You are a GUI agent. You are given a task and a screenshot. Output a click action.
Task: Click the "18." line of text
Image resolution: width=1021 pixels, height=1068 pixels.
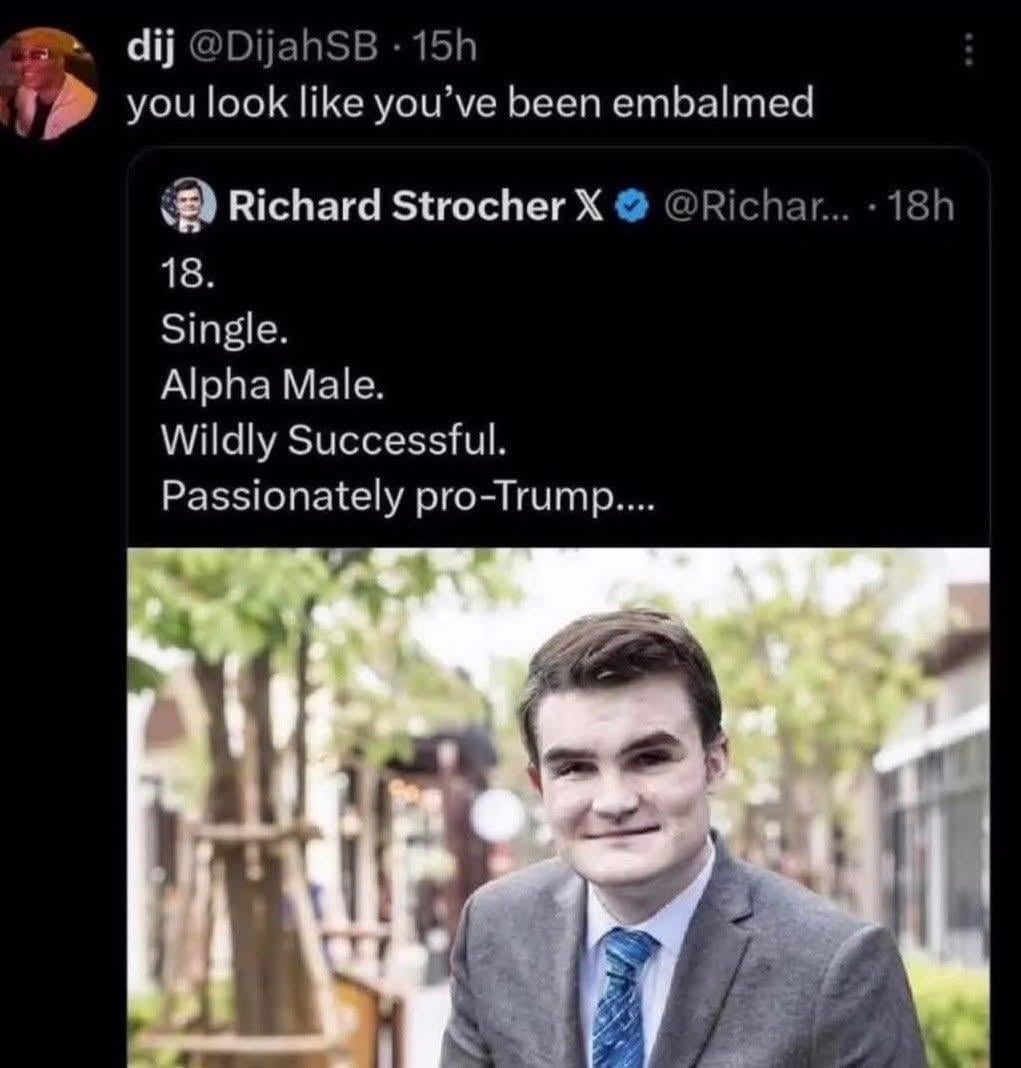186,275
